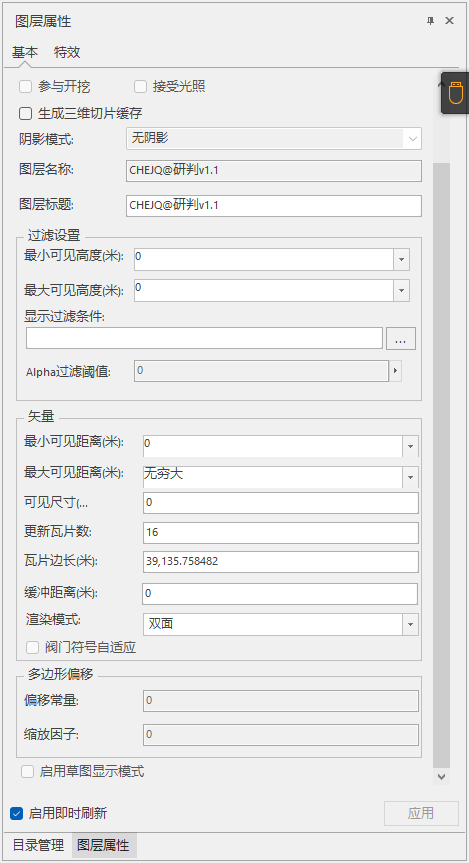Viewport: 469px width, 863px height.
Task: Expand 最小可见高度 dropdown arrow
Action: coord(401,259)
